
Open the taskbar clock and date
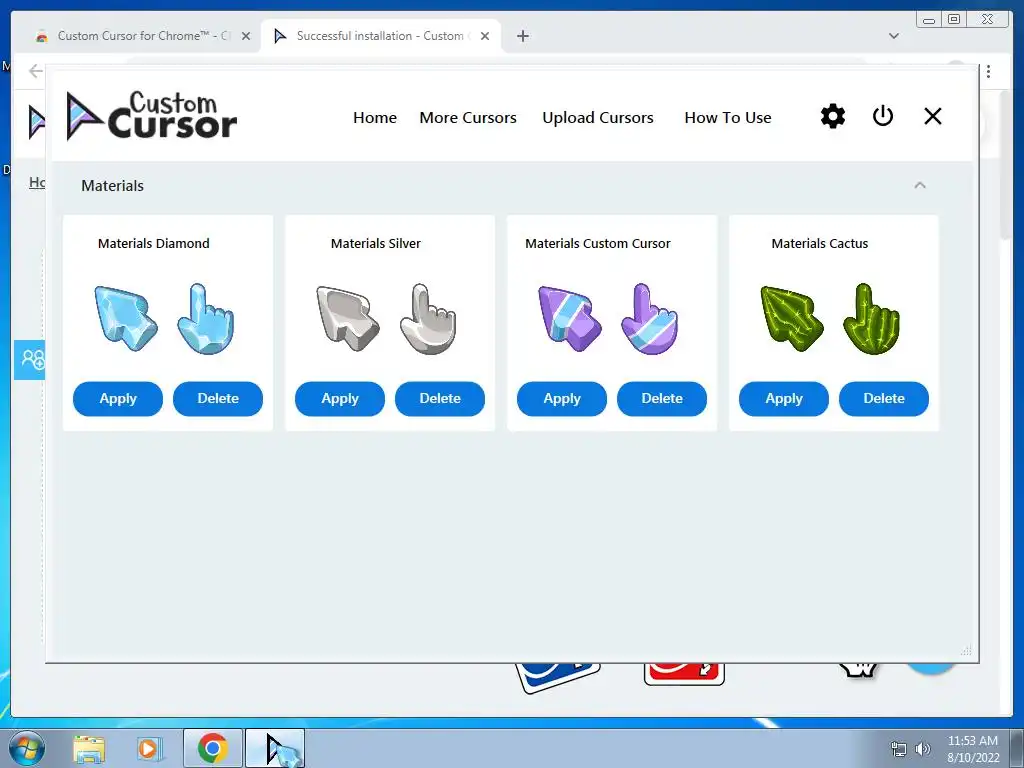pos(973,749)
